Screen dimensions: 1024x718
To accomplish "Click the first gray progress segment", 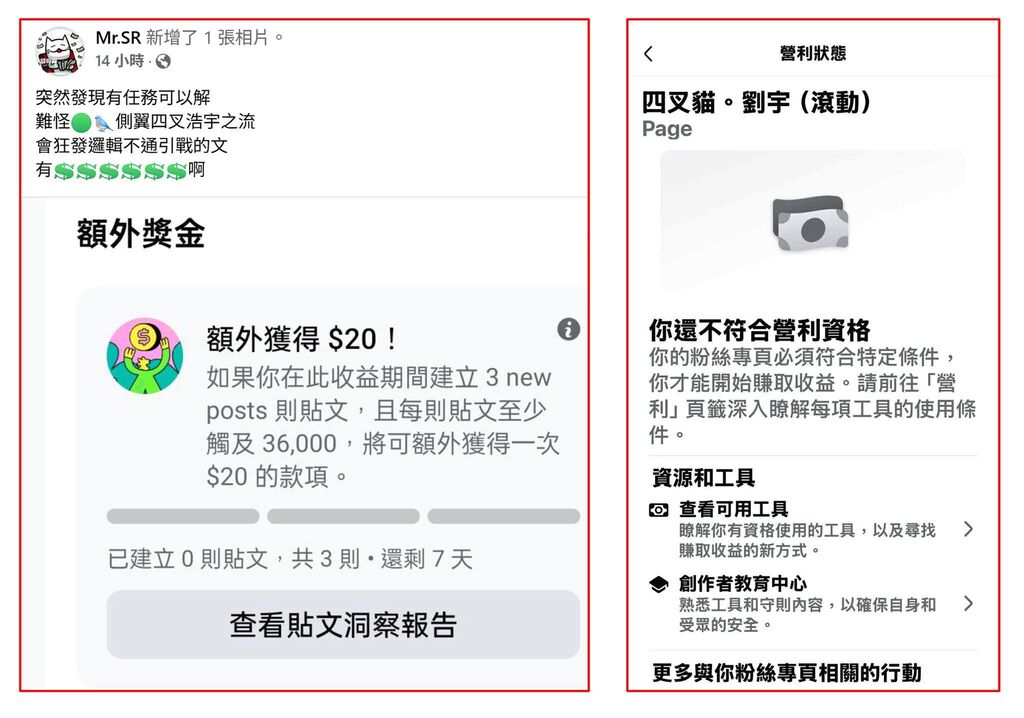I will pyautogui.click(x=183, y=516).
